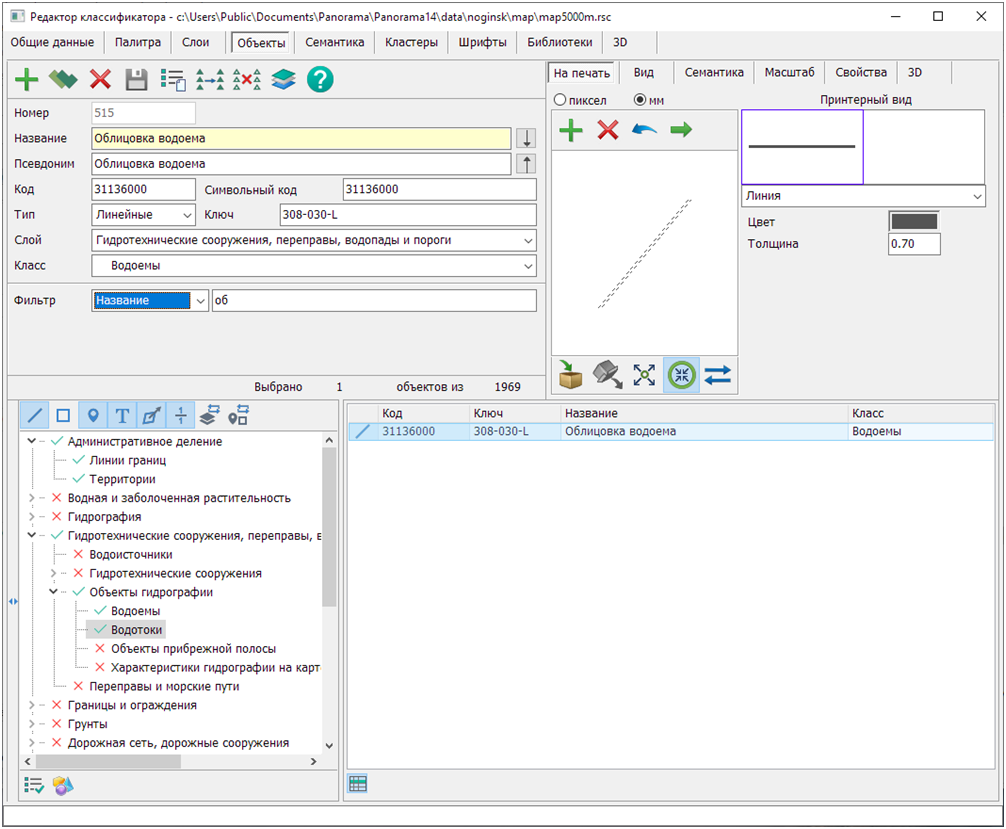The height and width of the screenshot is (829, 1006).
Task: Select the red X delete object icon
Action: point(99,80)
